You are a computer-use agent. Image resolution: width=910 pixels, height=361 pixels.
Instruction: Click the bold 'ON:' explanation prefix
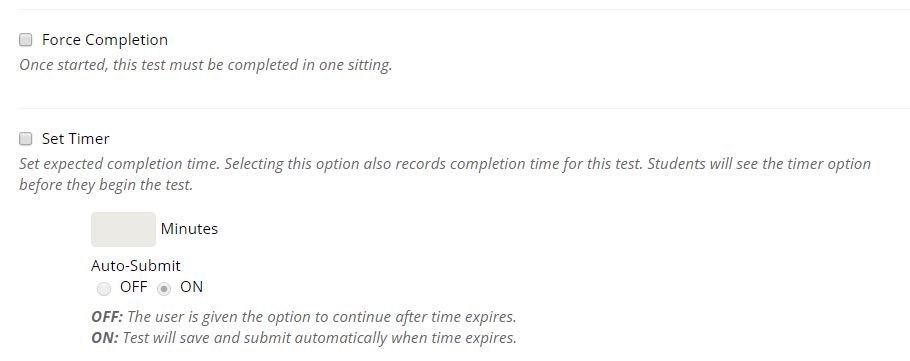click(x=104, y=338)
